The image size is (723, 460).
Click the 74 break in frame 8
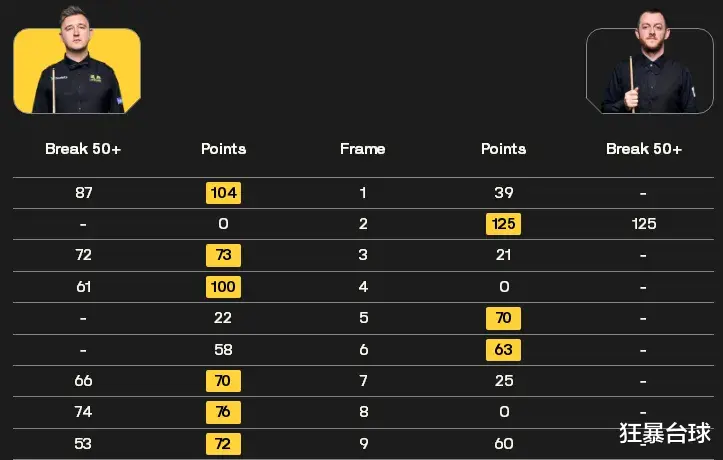[83, 412]
